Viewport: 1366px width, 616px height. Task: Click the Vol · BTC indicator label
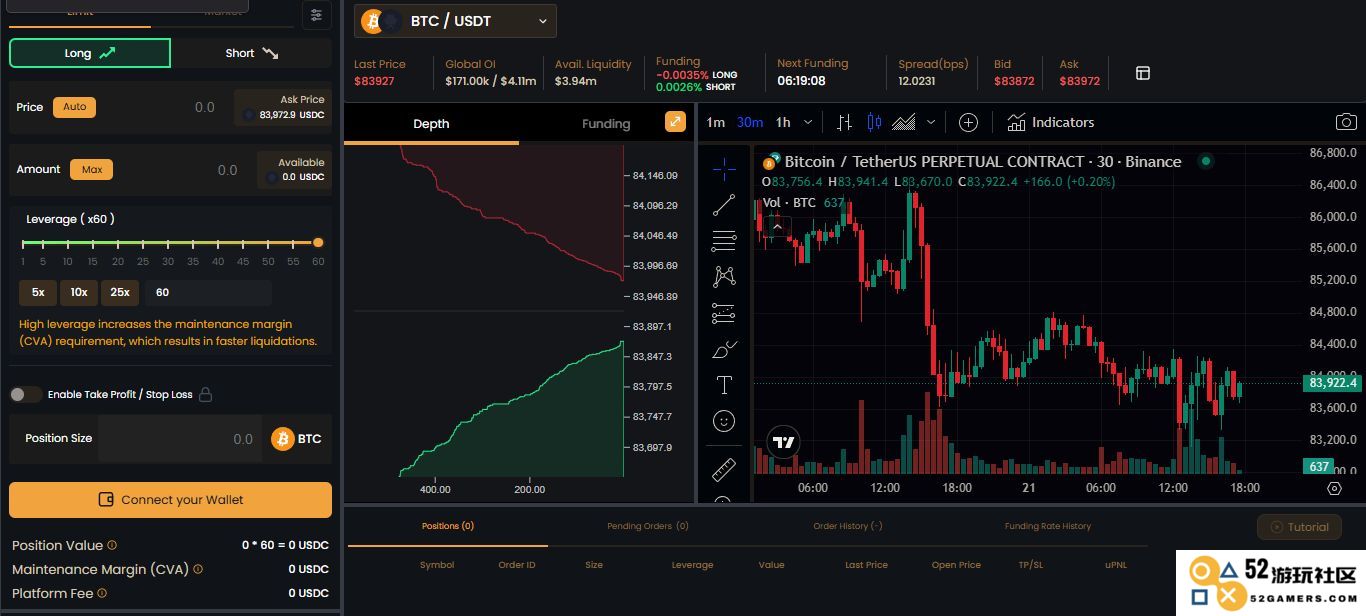tap(789, 202)
